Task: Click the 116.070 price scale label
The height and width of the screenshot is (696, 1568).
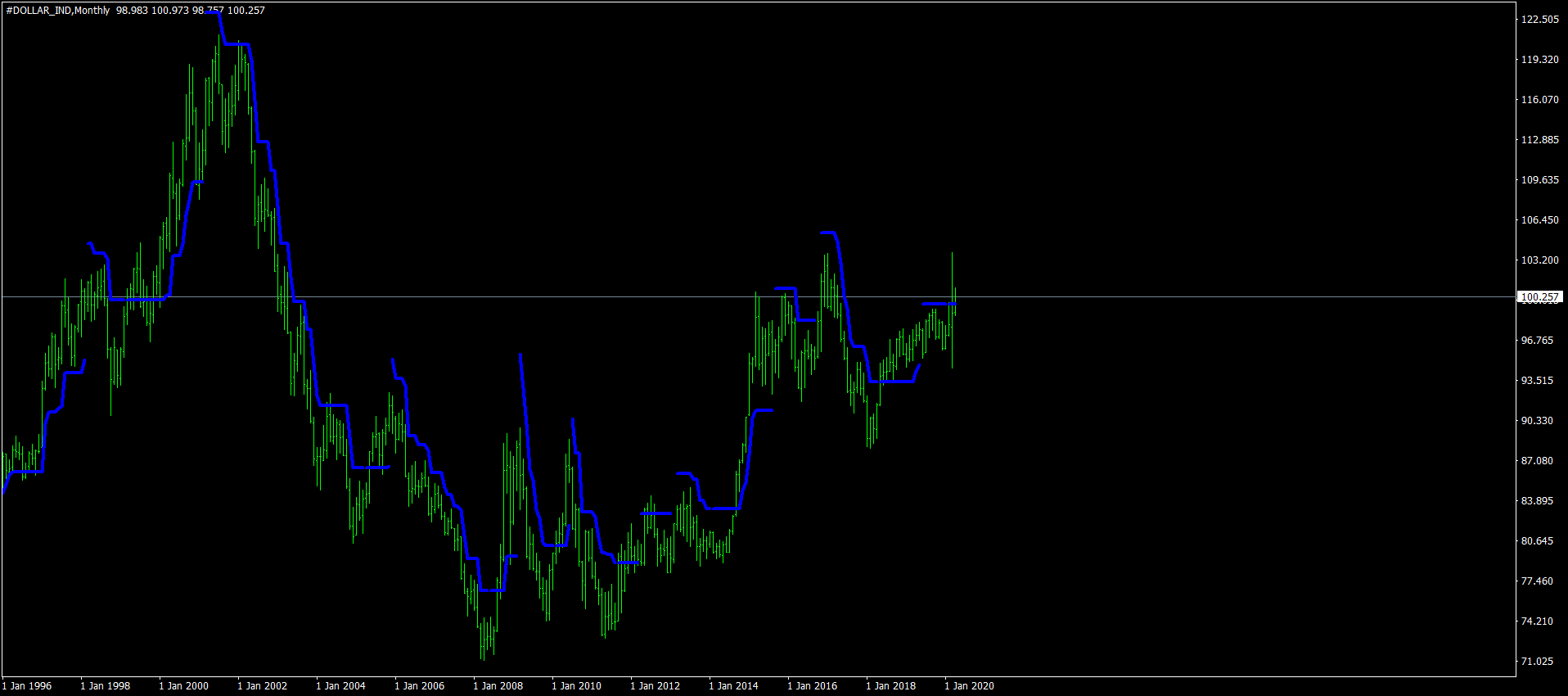Action: point(1539,100)
